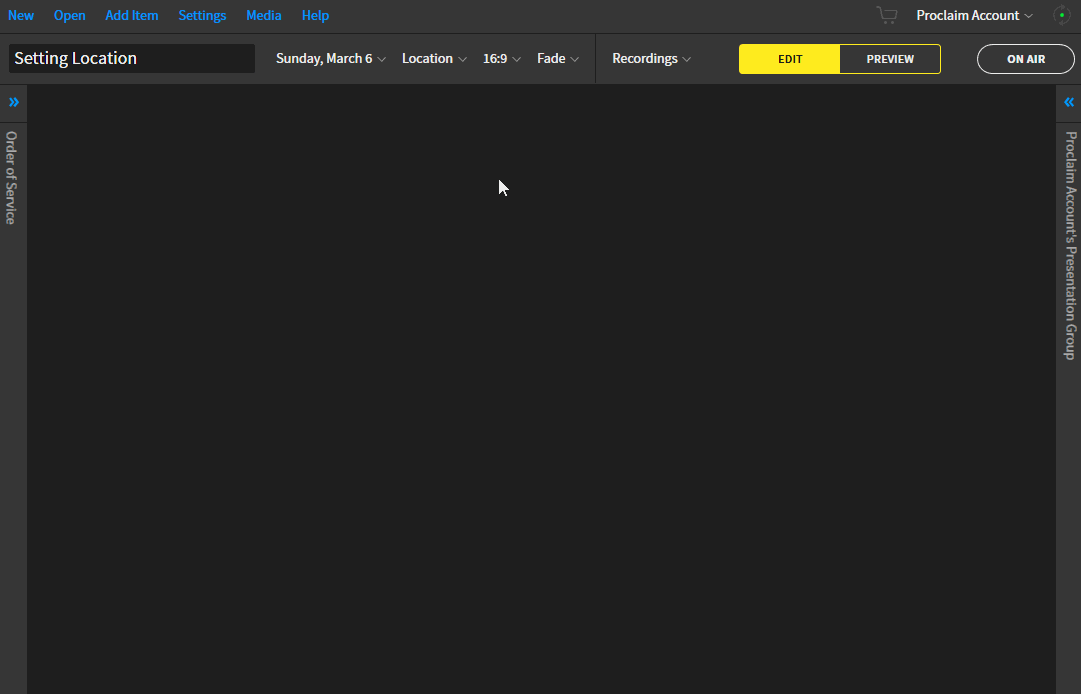Expand the Presentation Group panel arrows
This screenshot has height=694, width=1081.
tap(1069, 103)
